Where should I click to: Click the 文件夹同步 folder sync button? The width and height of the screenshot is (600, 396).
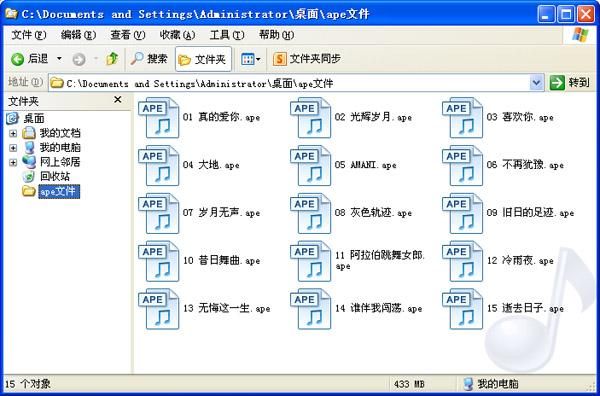[307, 59]
